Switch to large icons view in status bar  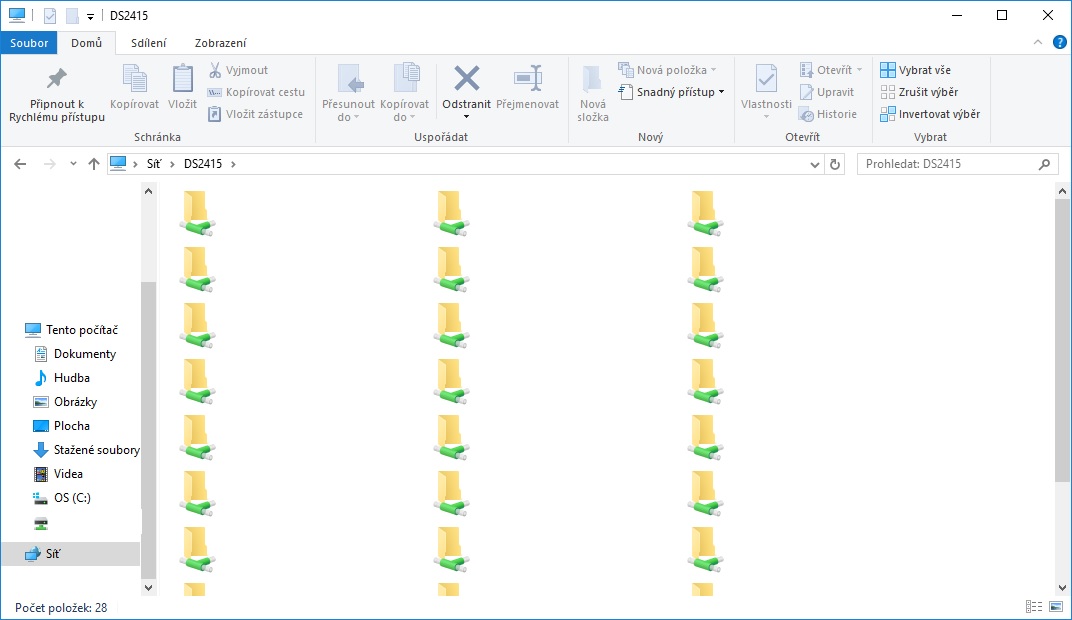click(1055, 607)
